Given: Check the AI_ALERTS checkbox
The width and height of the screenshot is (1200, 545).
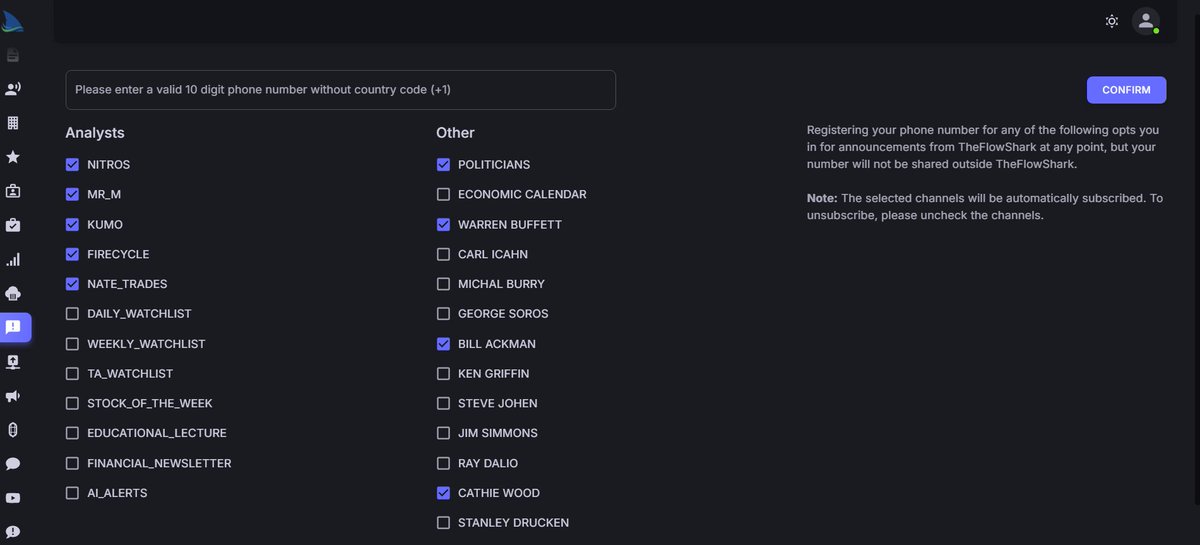Looking at the screenshot, I should click(72, 493).
